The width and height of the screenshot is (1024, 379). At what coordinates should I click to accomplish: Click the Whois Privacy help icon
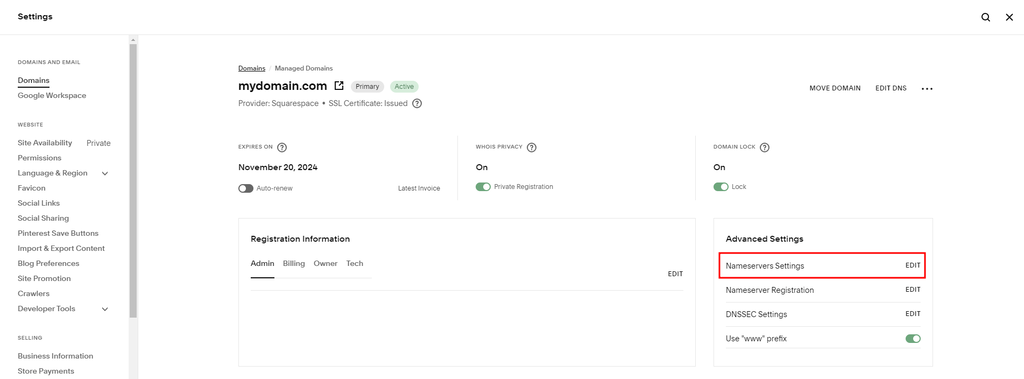click(532, 147)
